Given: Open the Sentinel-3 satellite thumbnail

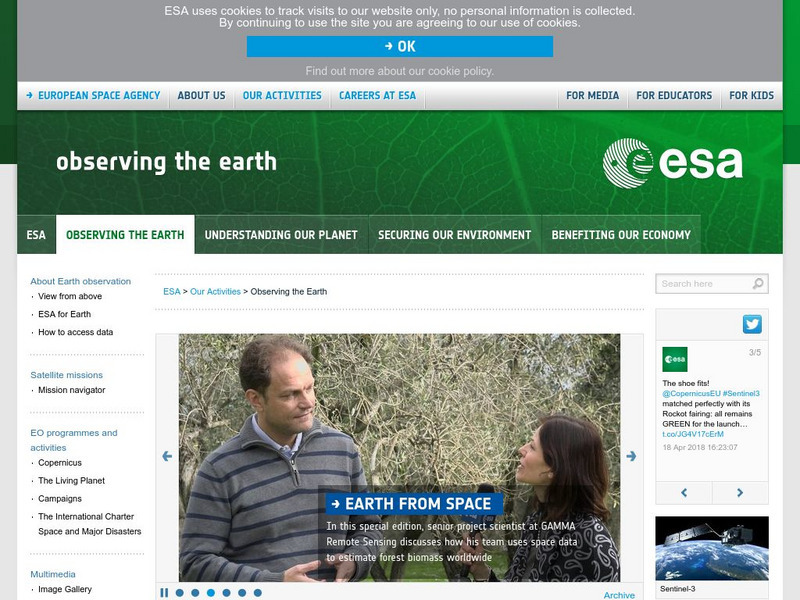Looking at the screenshot, I should (712, 548).
